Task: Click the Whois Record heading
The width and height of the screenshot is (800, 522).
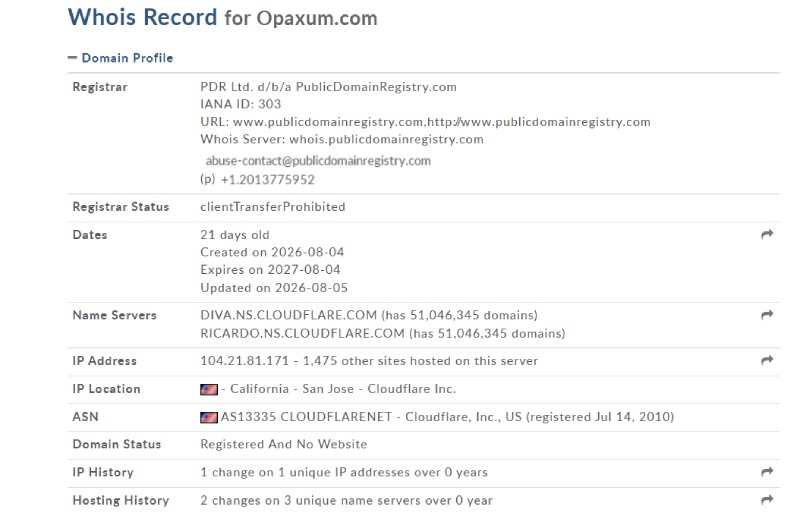Action: pos(142,17)
